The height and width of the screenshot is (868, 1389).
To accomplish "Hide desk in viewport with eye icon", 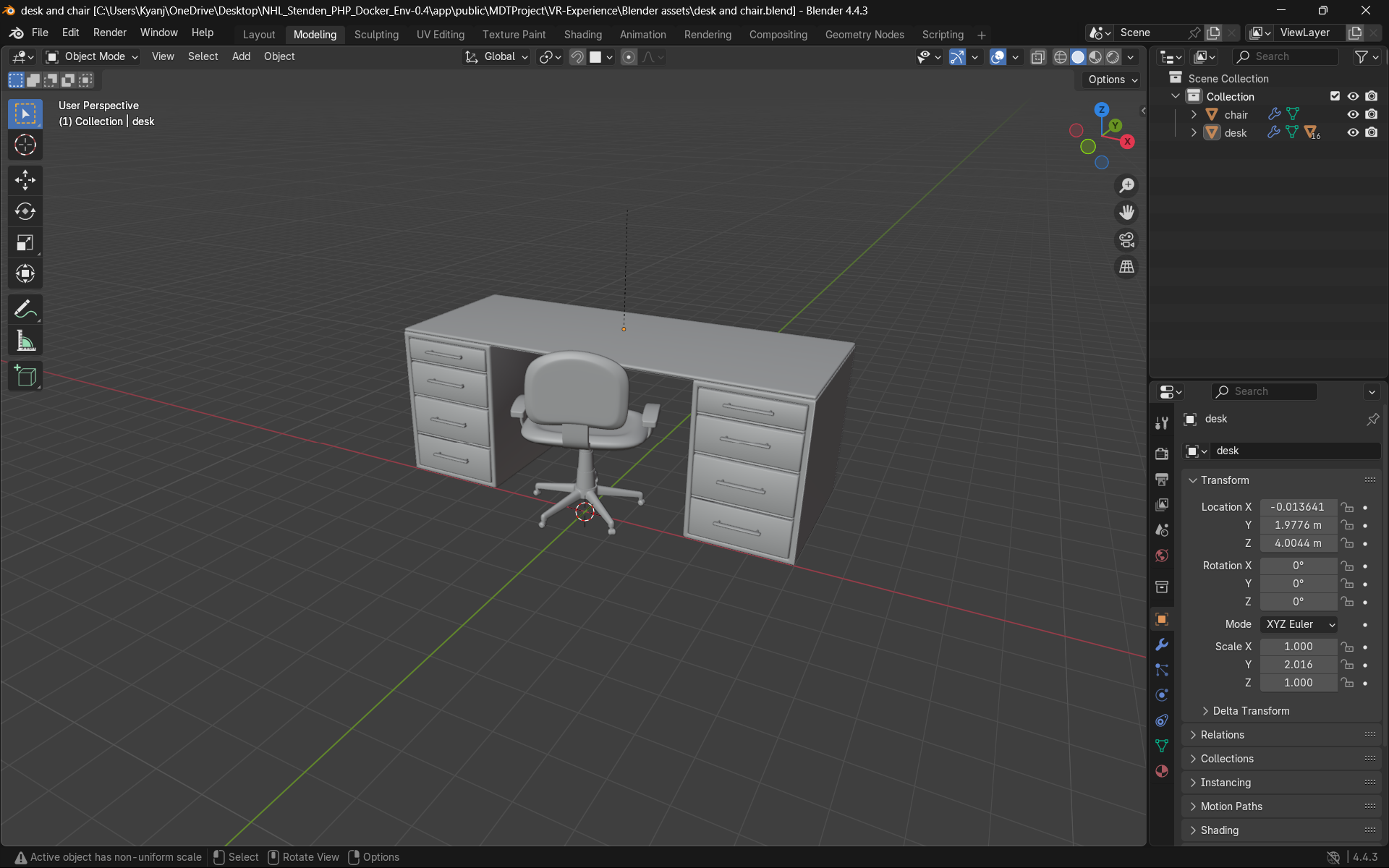I will (x=1353, y=132).
